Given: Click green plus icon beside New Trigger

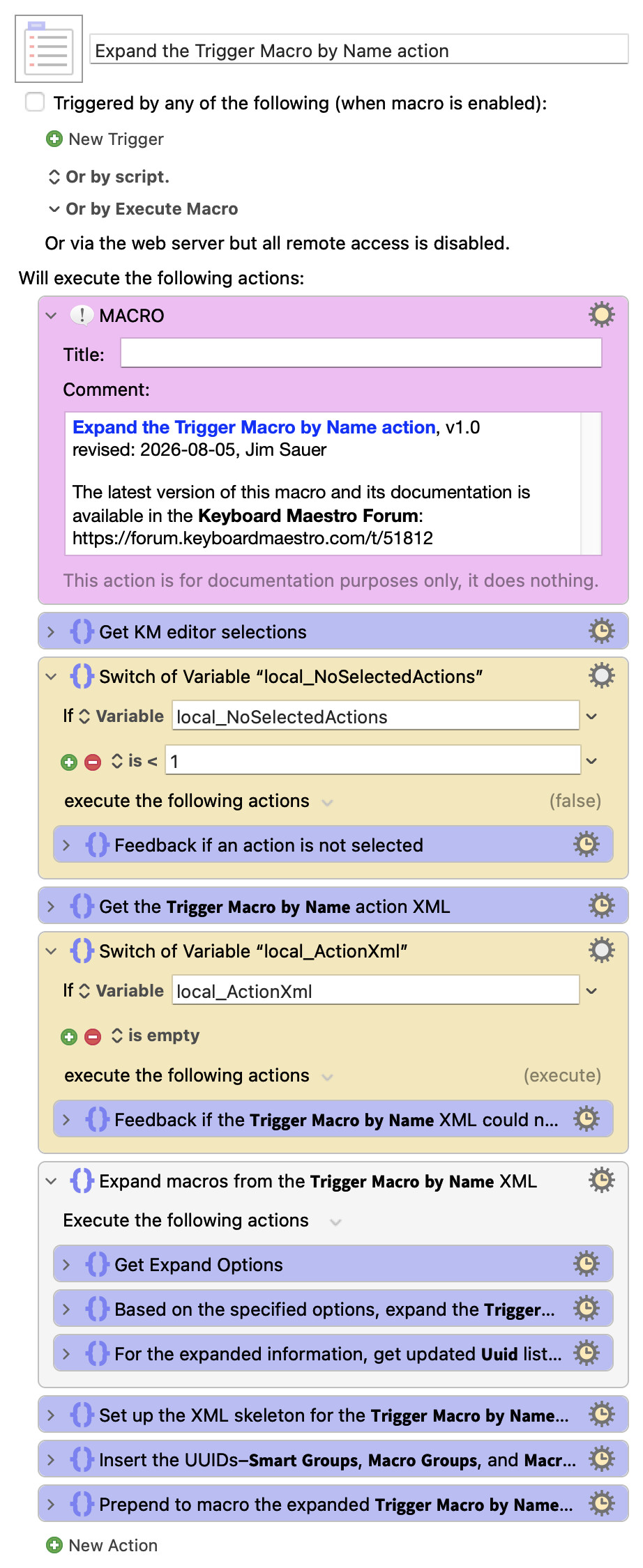Looking at the screenshot, I should point(54,139).
